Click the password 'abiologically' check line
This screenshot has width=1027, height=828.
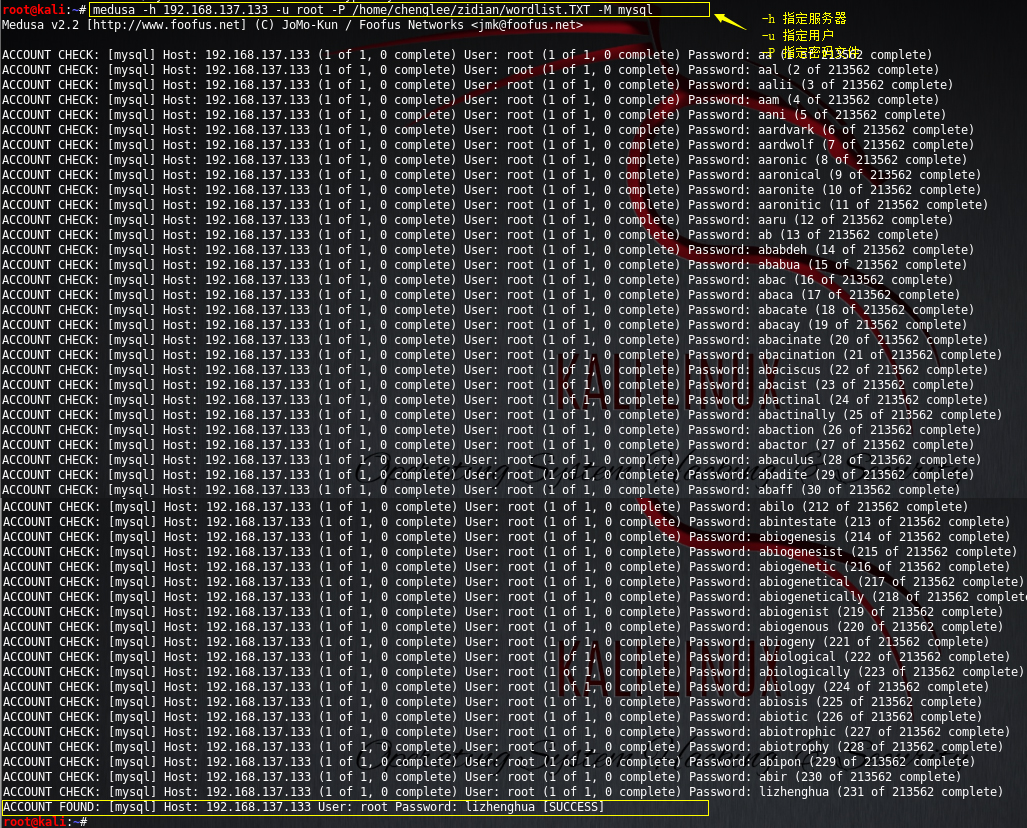(514, 672)
